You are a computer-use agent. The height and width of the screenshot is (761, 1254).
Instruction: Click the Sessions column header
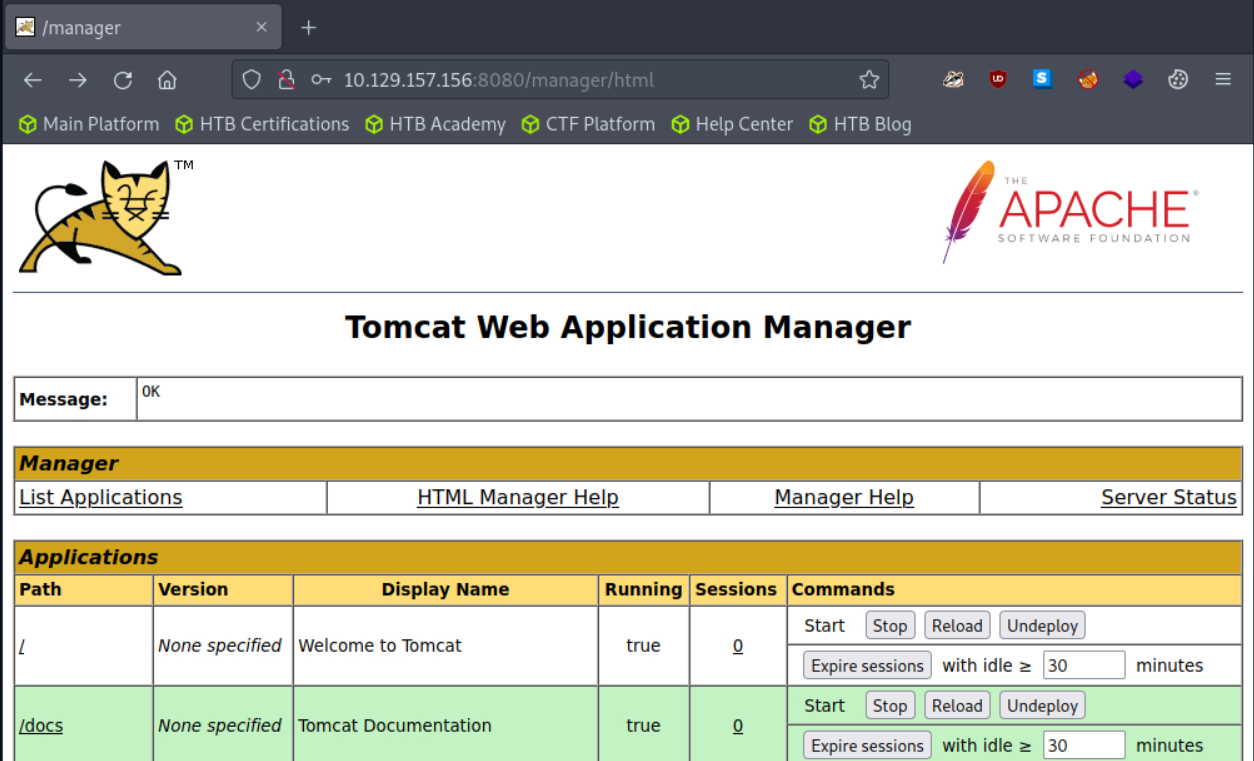(x=736, y=590)
